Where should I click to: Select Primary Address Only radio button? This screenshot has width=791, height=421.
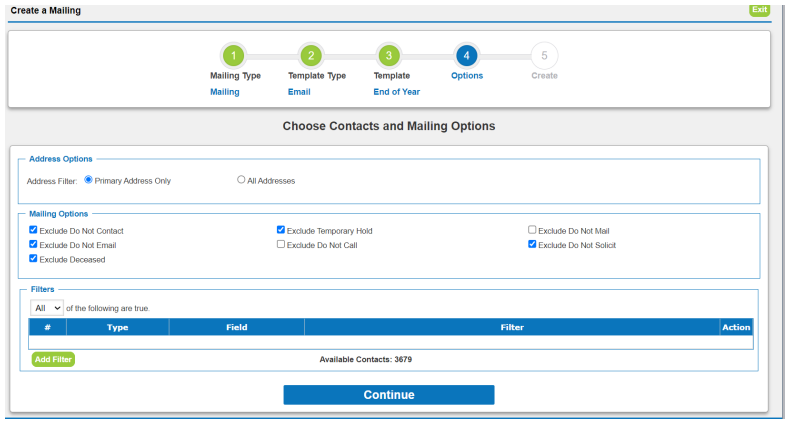pos(88,179)
